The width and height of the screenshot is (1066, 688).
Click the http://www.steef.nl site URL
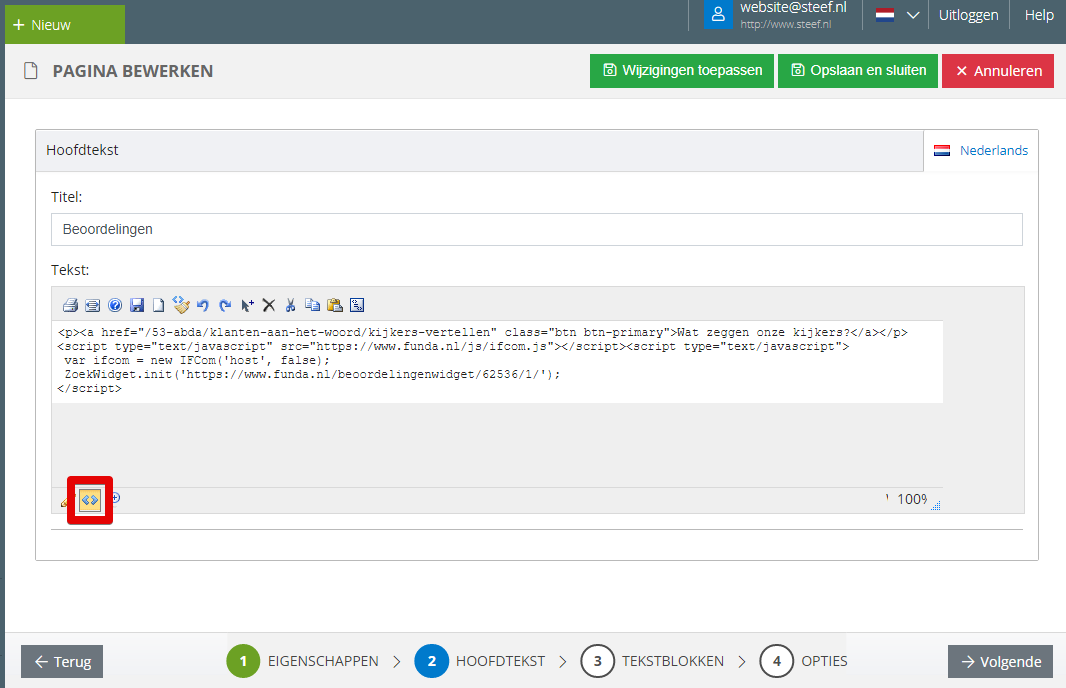(x=785, y=24)
